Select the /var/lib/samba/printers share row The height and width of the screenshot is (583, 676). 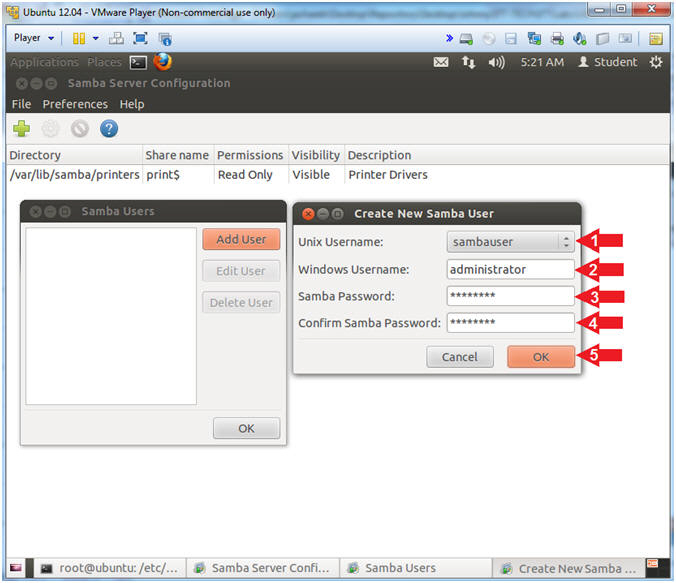338,175
